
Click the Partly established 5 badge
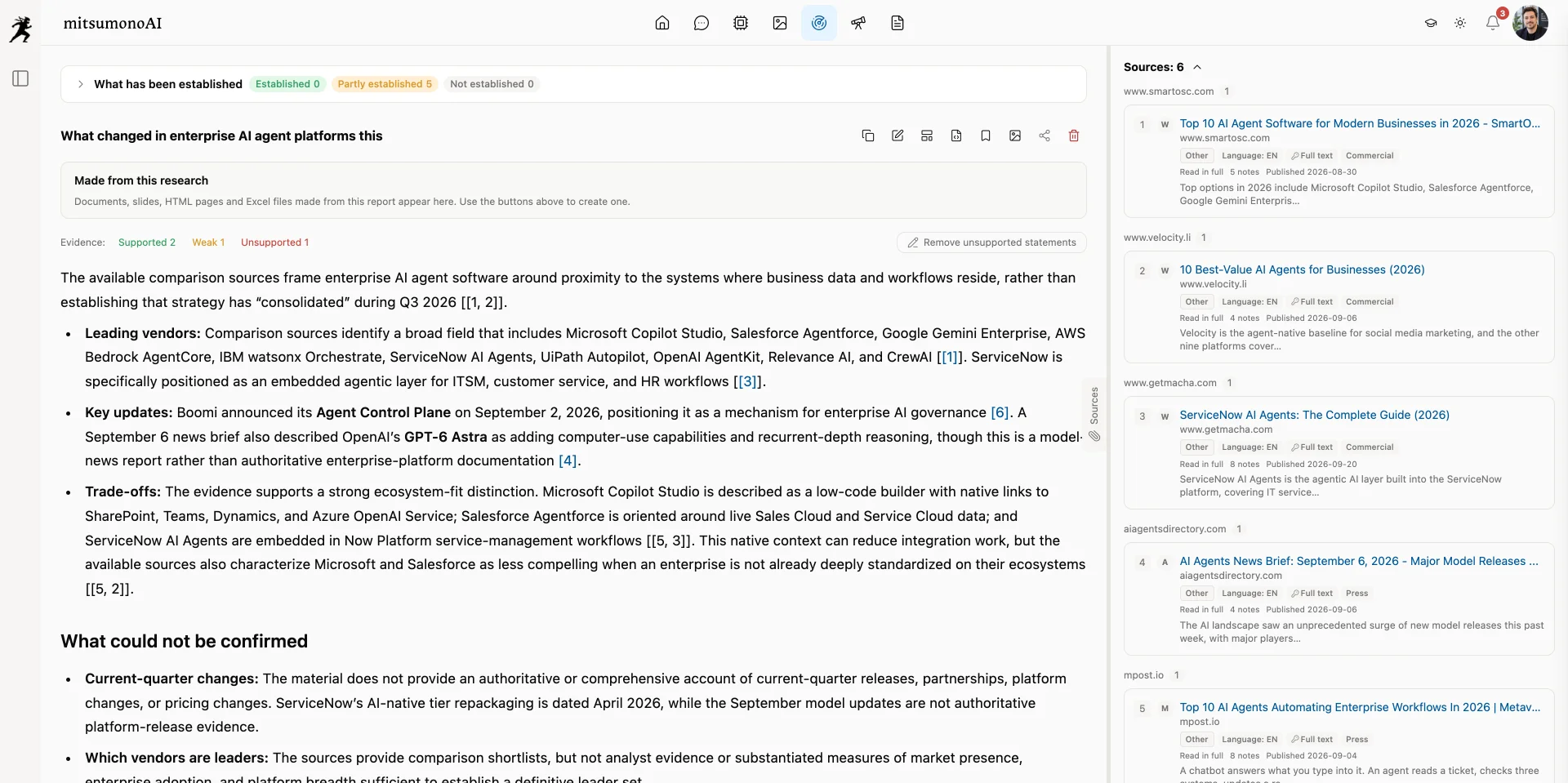(x=385, y=84)
